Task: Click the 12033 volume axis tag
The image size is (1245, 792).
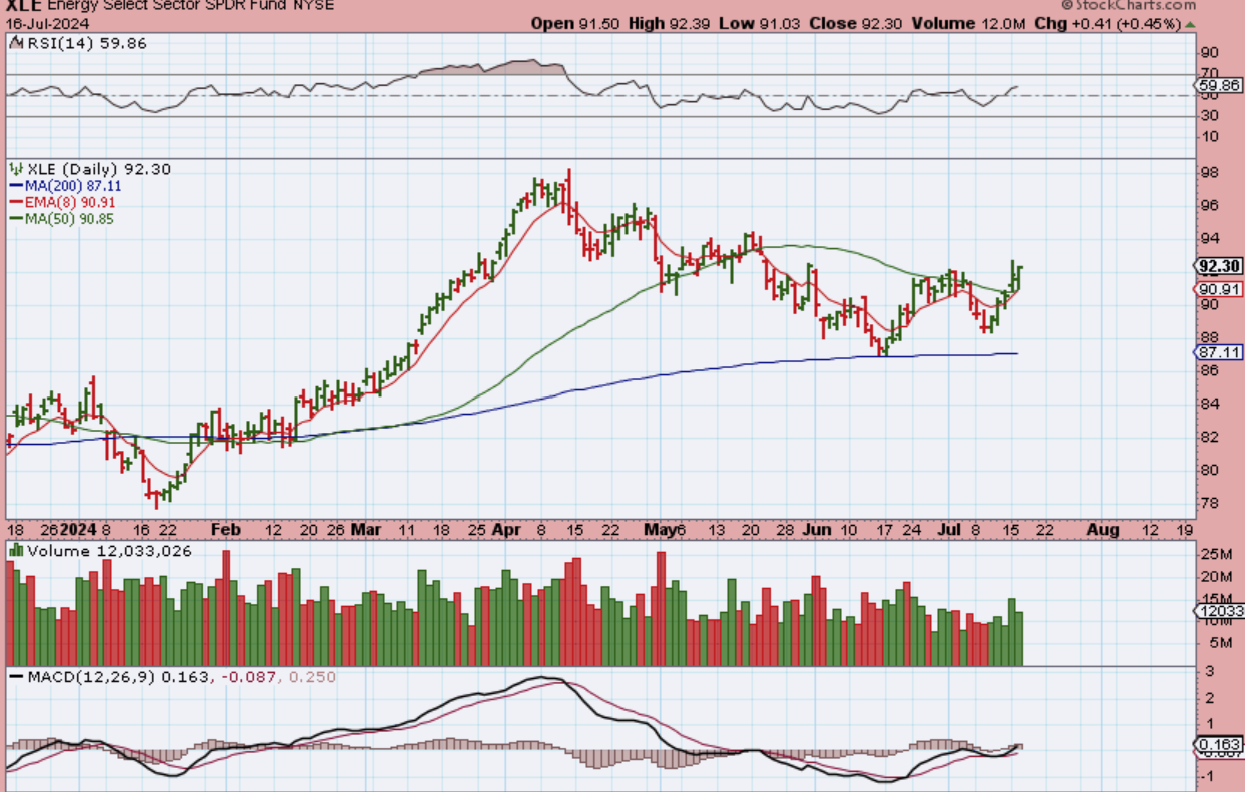Action: (x=1220, y=611)
